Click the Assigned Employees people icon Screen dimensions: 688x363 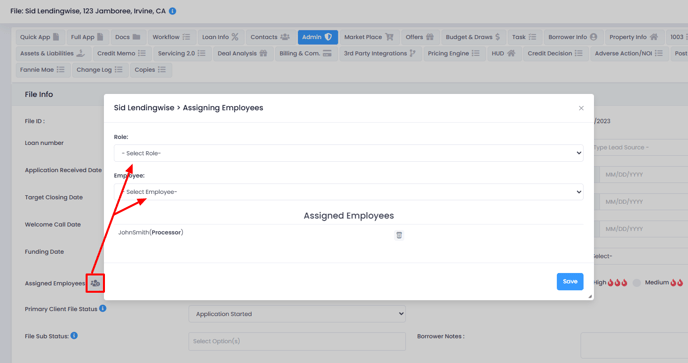click(95, 283)
